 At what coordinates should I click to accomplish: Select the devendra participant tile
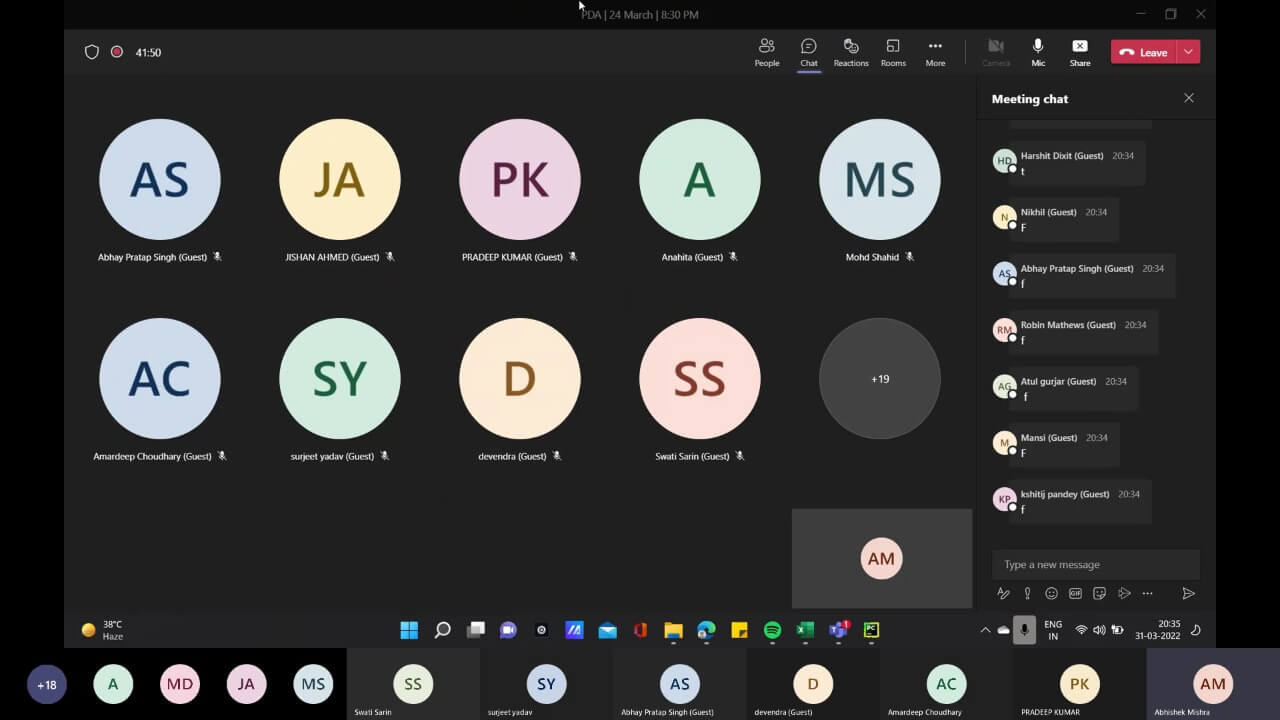(x=520, y=389)
